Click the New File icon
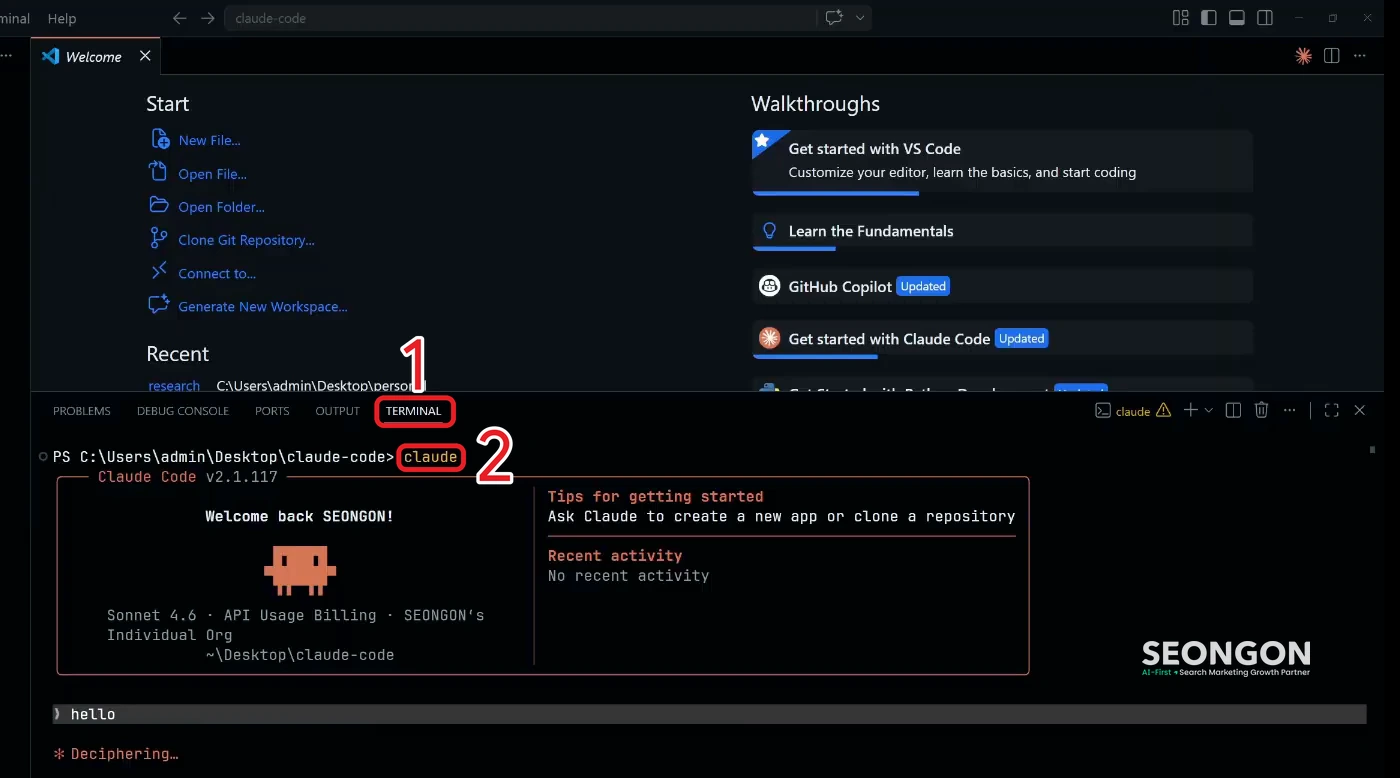1400x778 pixels. [x=159, y=139]
